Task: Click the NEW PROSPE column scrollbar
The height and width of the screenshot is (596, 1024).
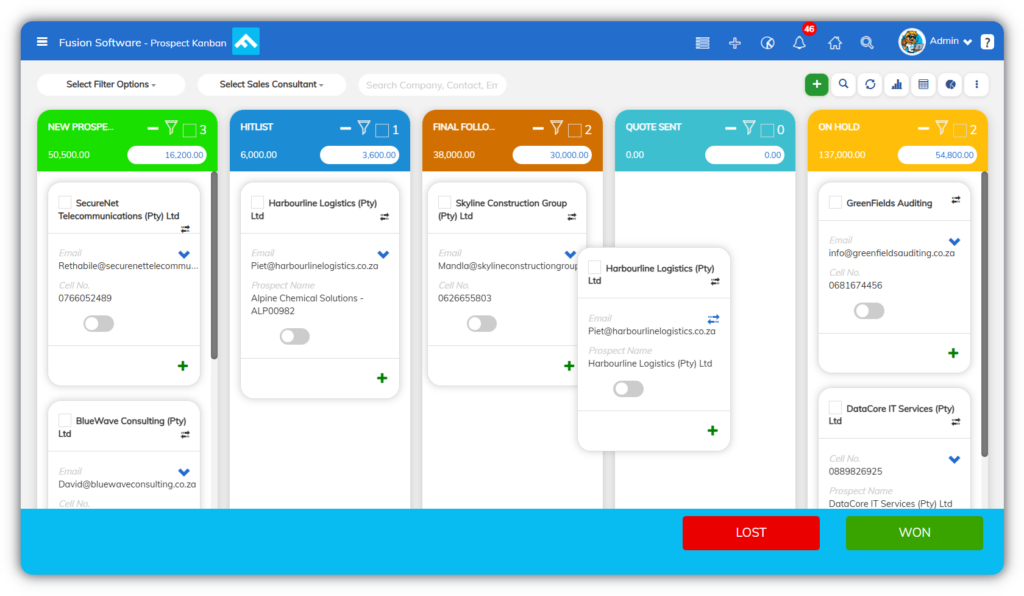Action: [x=214, y=264]
